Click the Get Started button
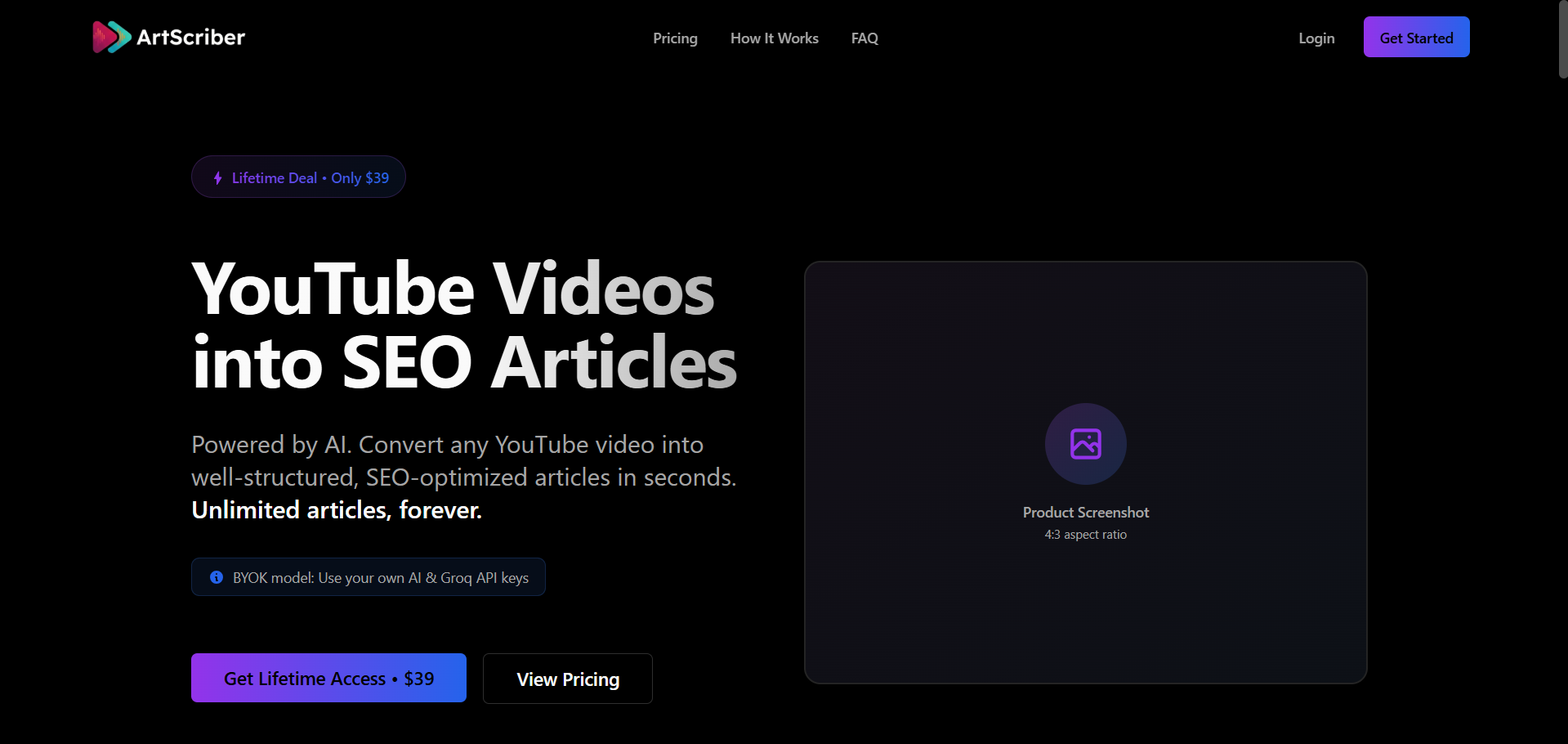 1416,37
